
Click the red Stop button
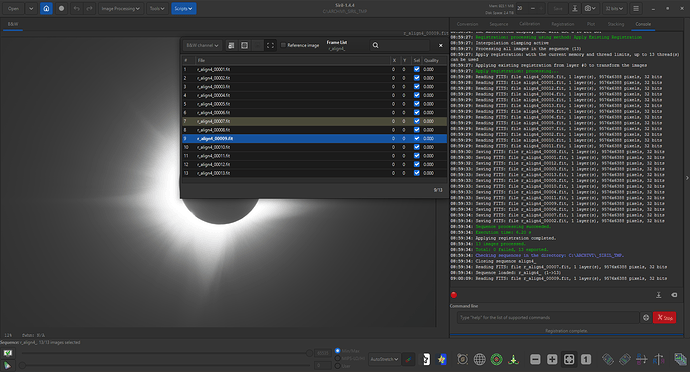[664, 317]
